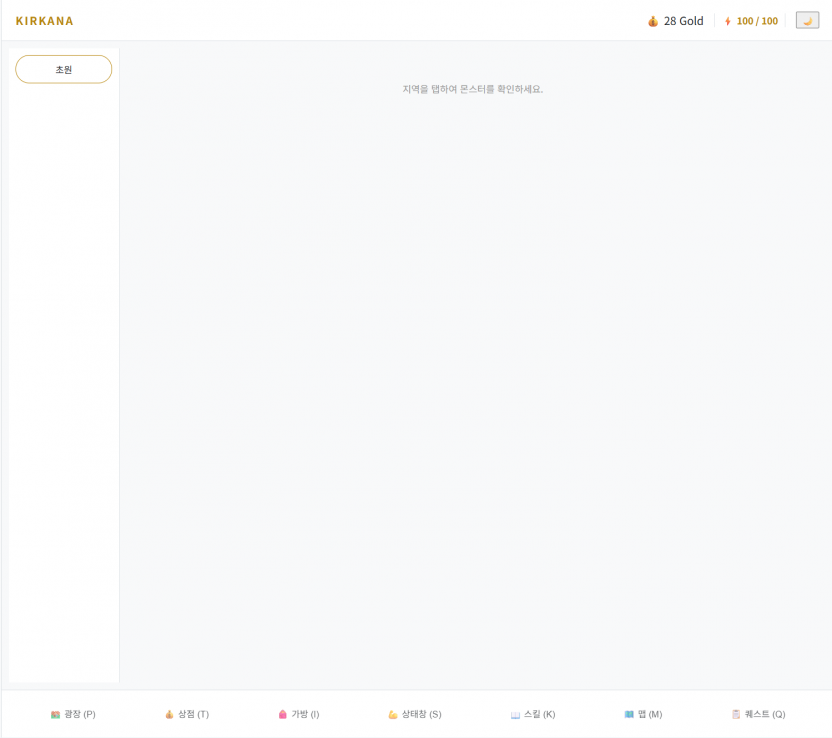832x738 pixels.
Task: Click the 퀘스트 scroll icon
Action: click(x=736, y=715)
